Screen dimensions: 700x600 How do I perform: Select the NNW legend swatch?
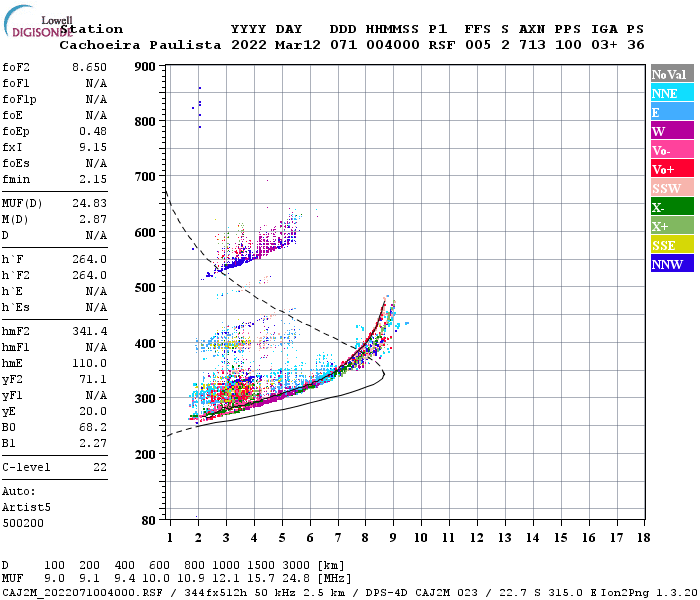(672, 263)
